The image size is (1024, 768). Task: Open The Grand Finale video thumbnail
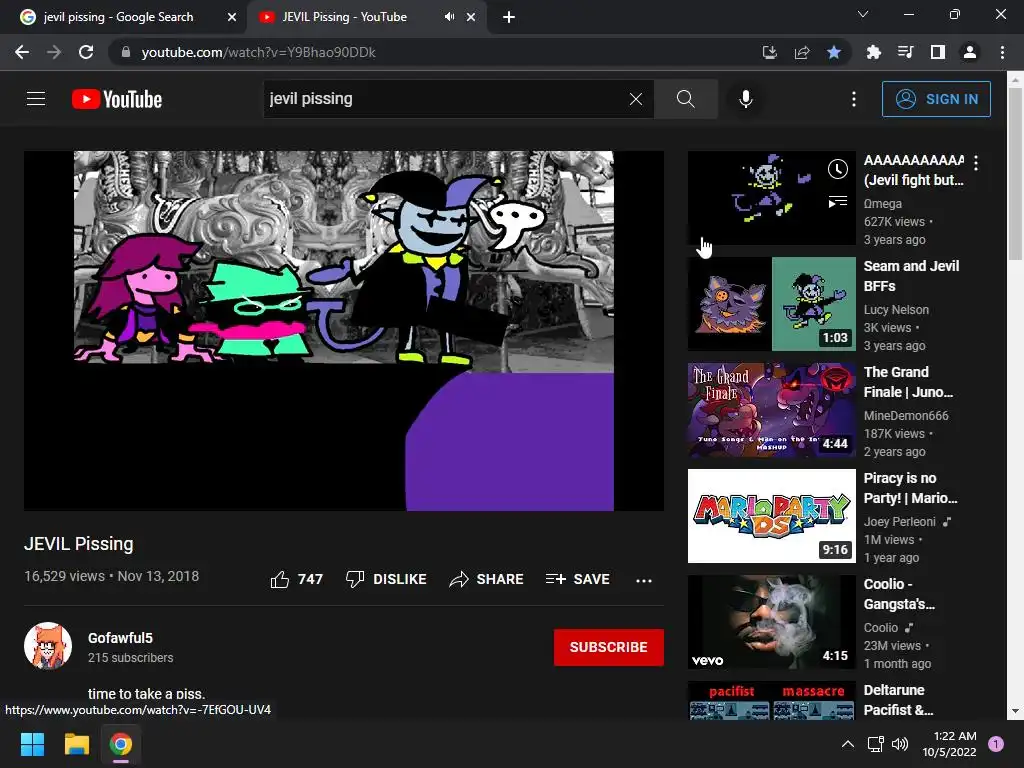(771, 410)
